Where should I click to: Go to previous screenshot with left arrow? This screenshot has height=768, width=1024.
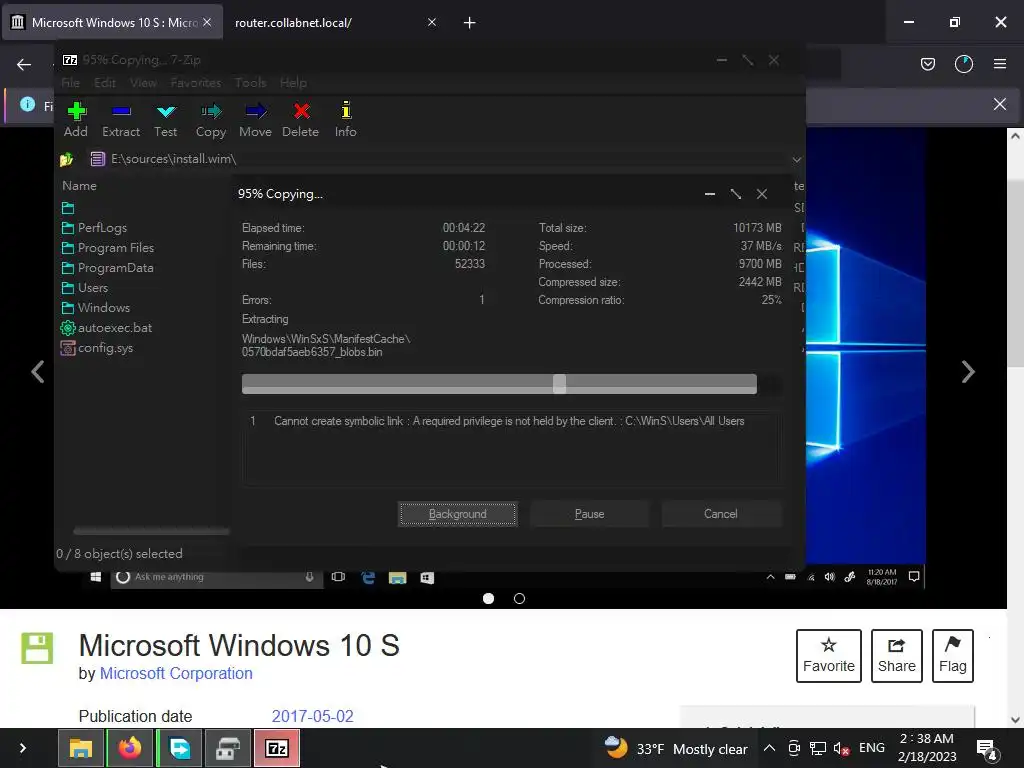click(x=38, y=372)
